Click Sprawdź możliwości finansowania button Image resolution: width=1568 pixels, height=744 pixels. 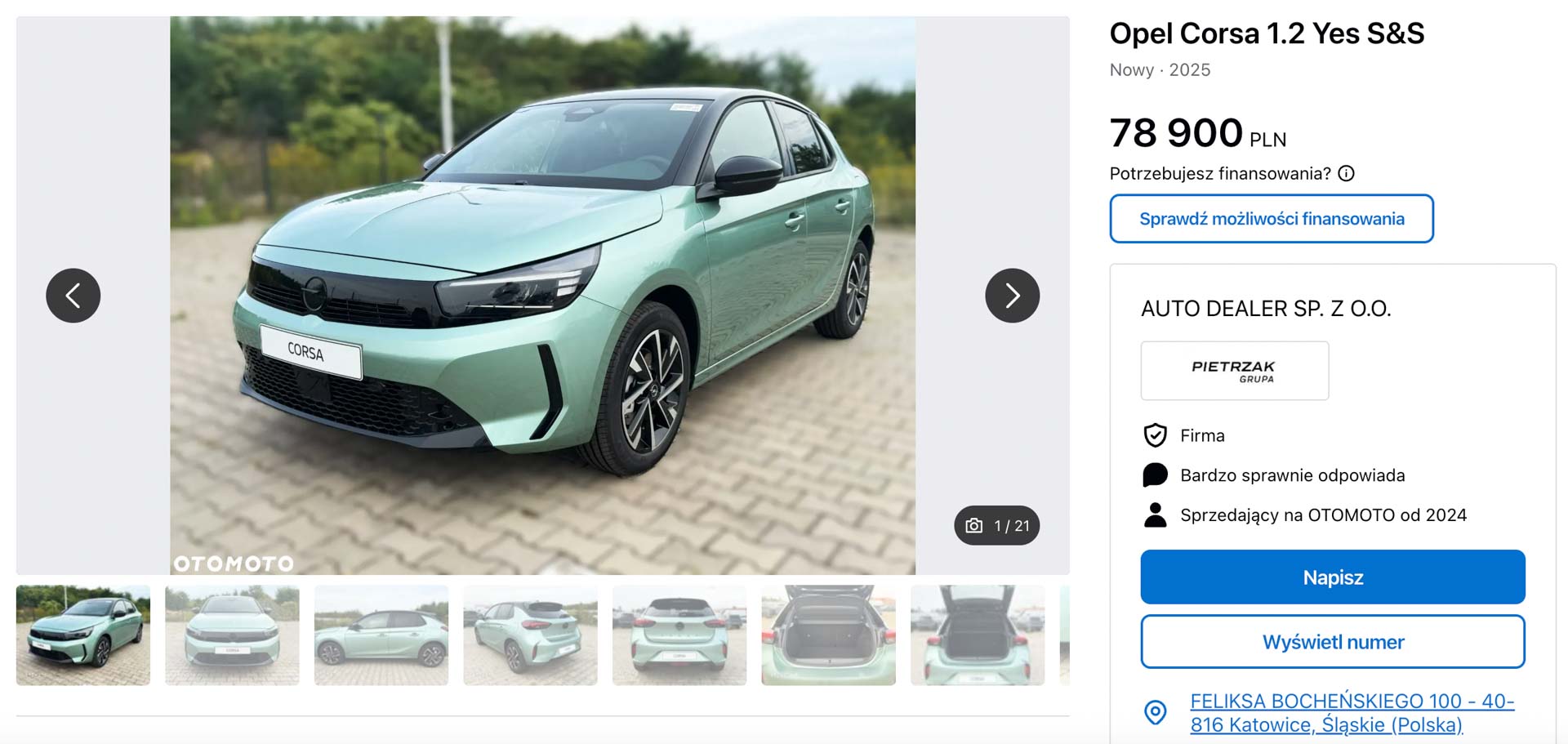click(x=1271, y=218)
